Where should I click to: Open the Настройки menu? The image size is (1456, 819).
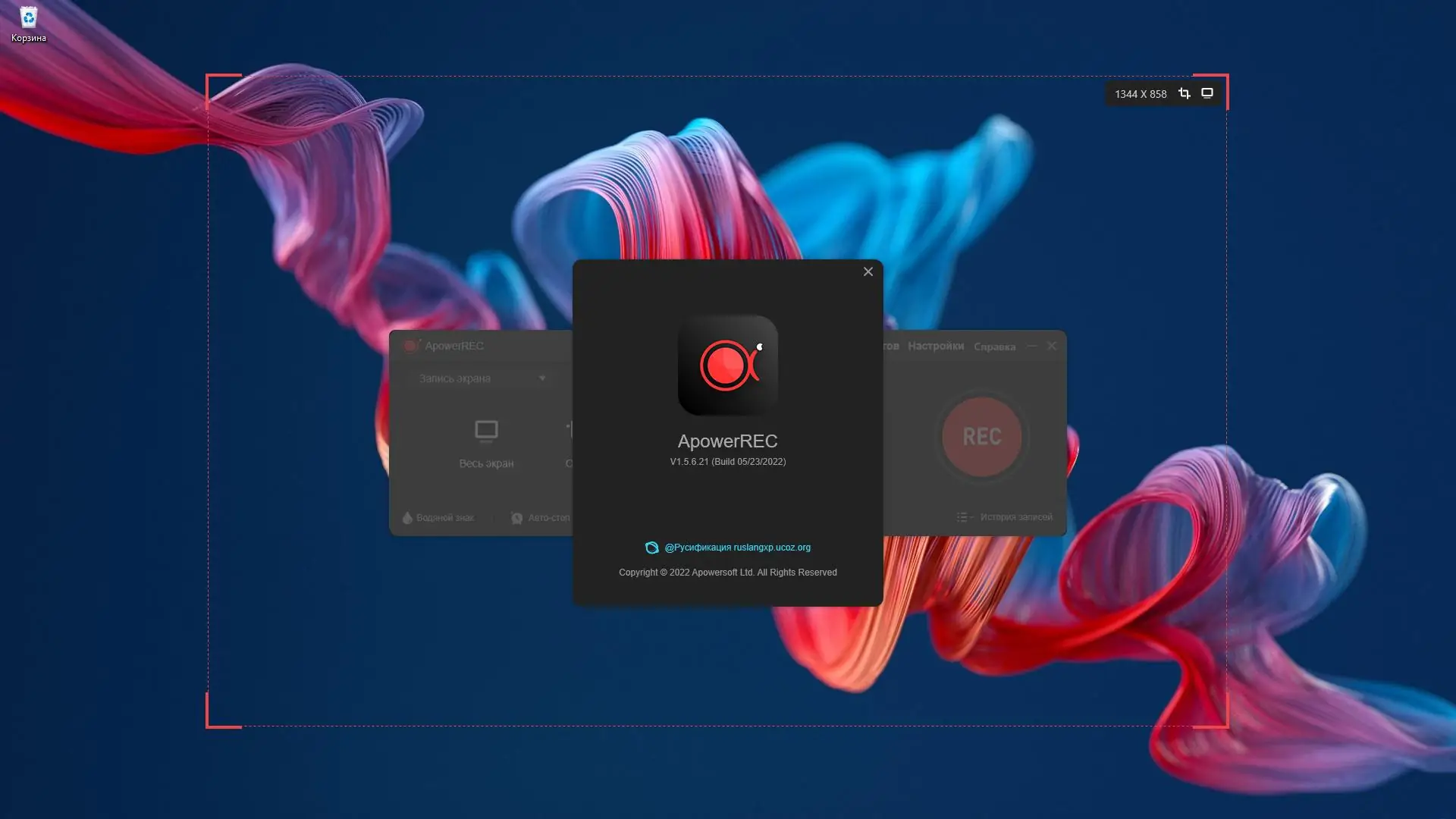[935, 346]
